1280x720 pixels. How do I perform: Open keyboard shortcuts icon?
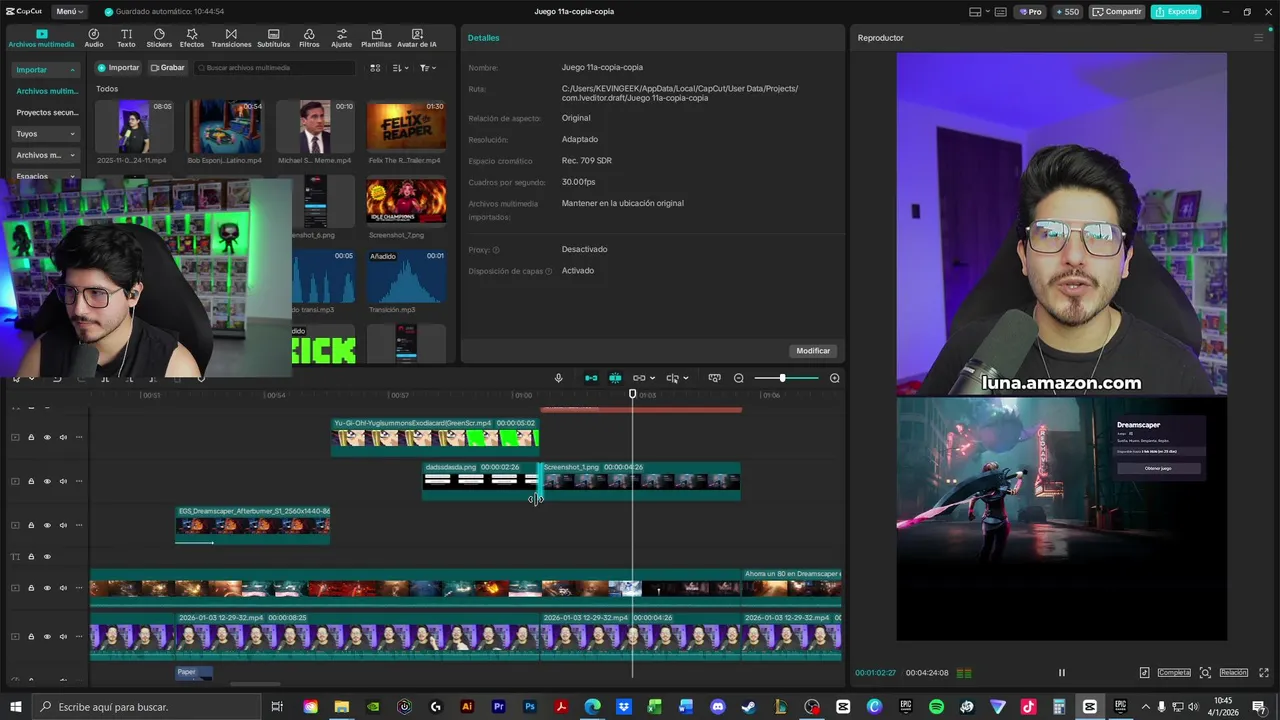coord(1002,12)
